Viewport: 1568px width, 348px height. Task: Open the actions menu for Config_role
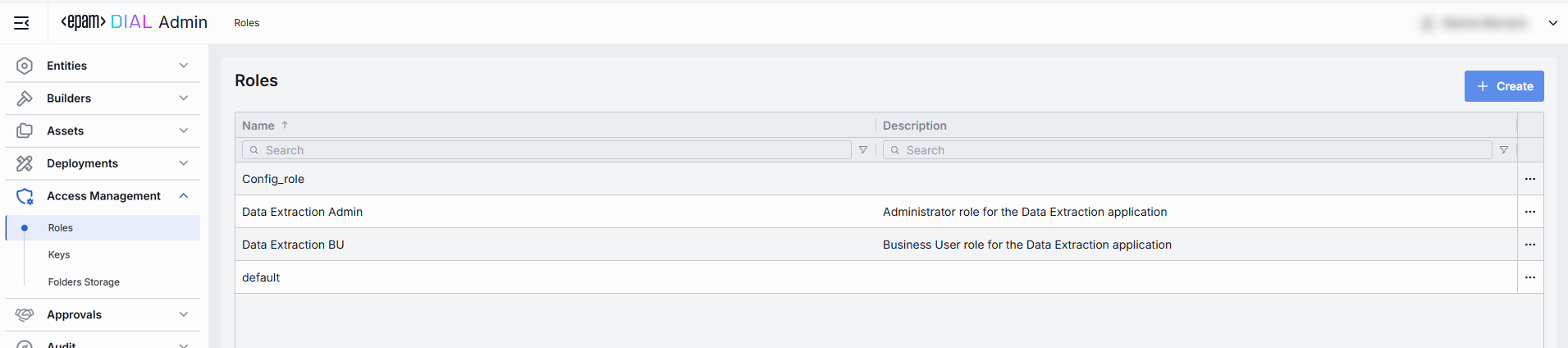(x=1530, y=179)
